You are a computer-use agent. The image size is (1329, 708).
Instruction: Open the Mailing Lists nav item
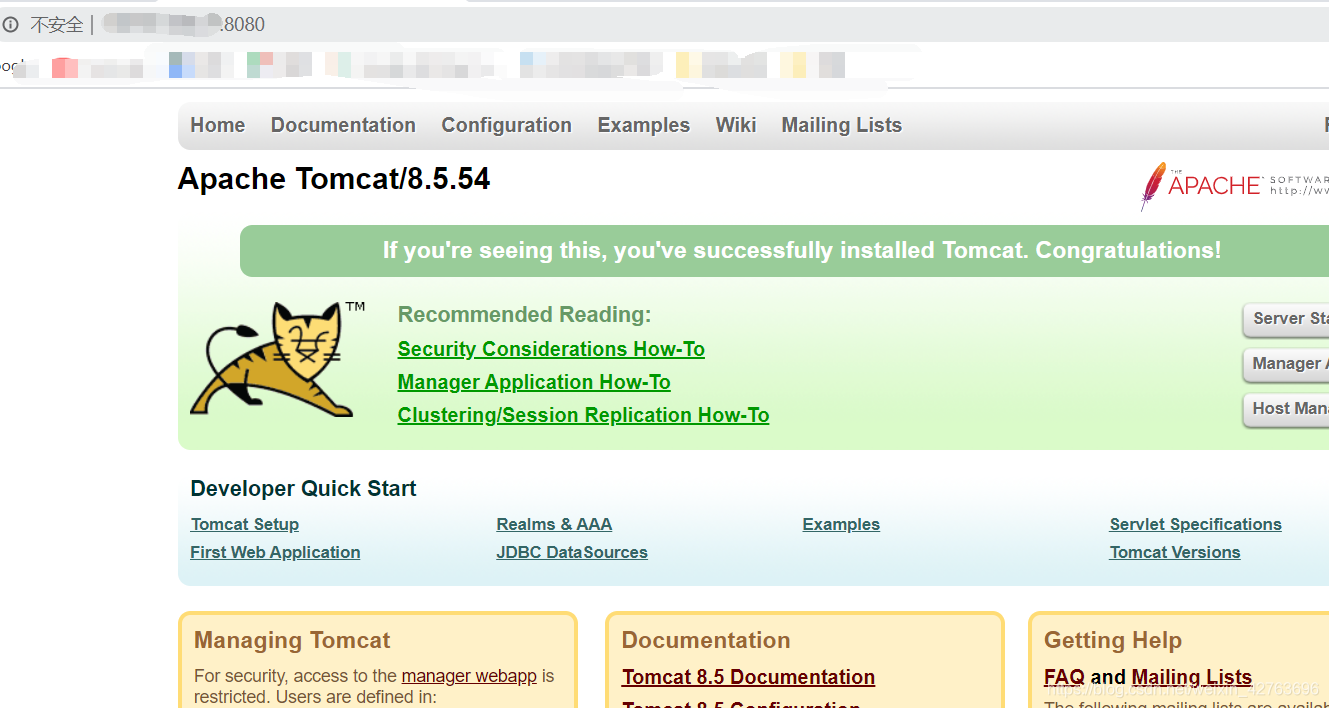pos(842,125)
